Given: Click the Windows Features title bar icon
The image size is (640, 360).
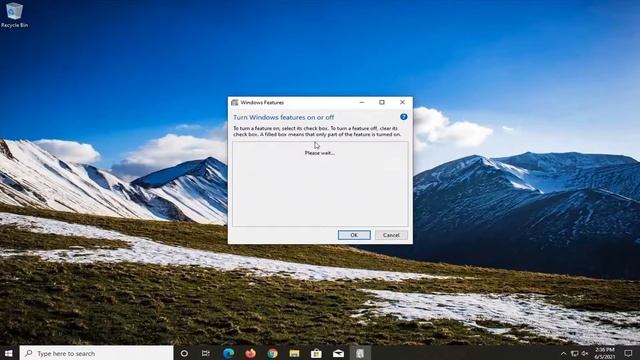Looking at the screenshot, I should pos(235,102).
